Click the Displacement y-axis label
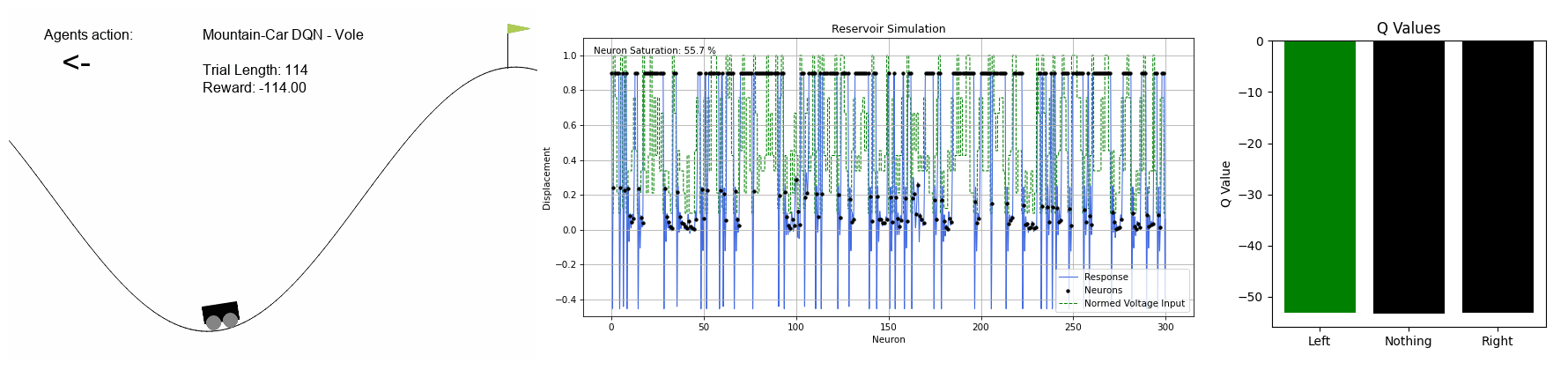The height and width of the screenshot is (370, 1568). [546, 179]
